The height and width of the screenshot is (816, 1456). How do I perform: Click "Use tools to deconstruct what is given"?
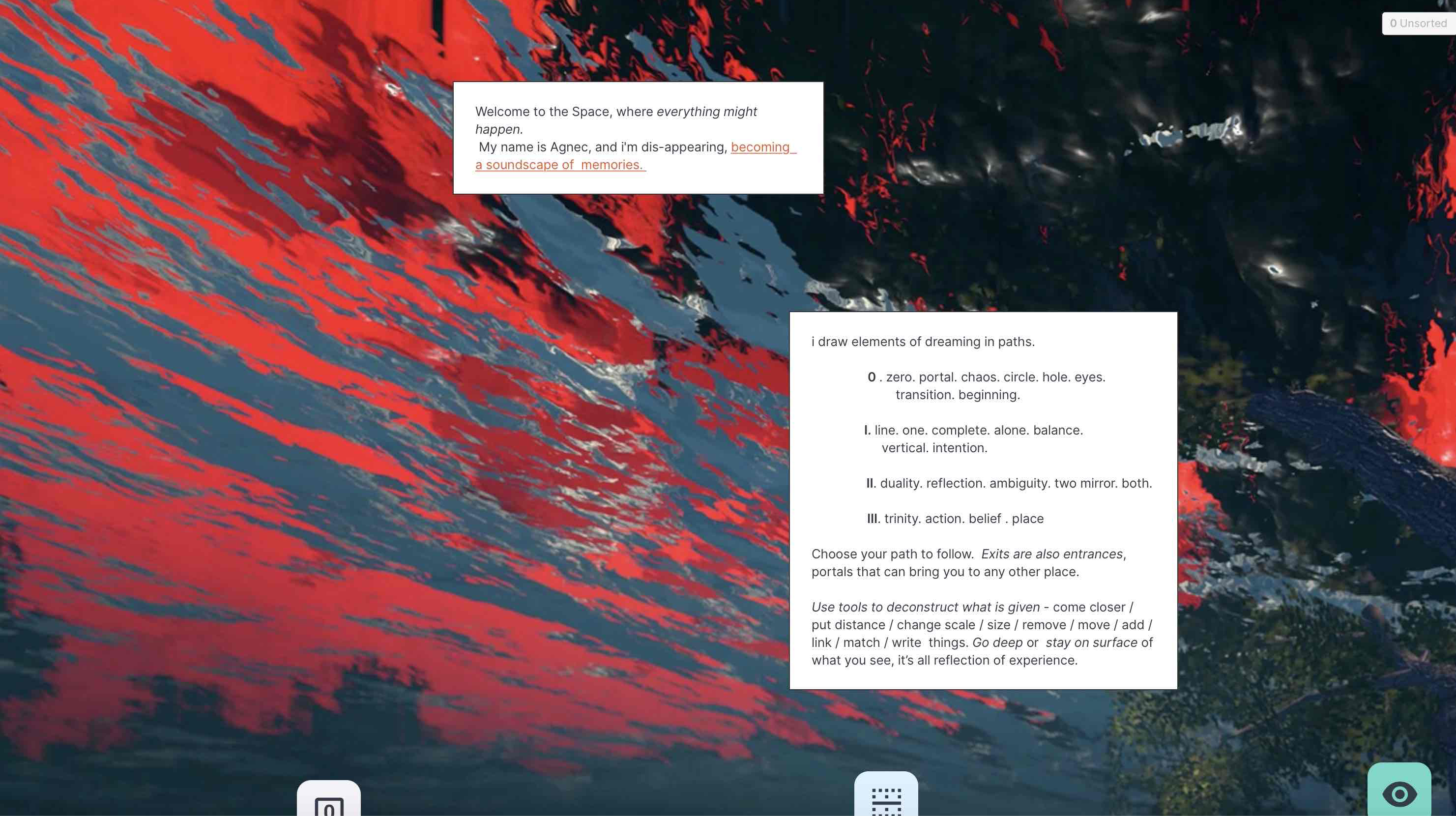point(925,607)
